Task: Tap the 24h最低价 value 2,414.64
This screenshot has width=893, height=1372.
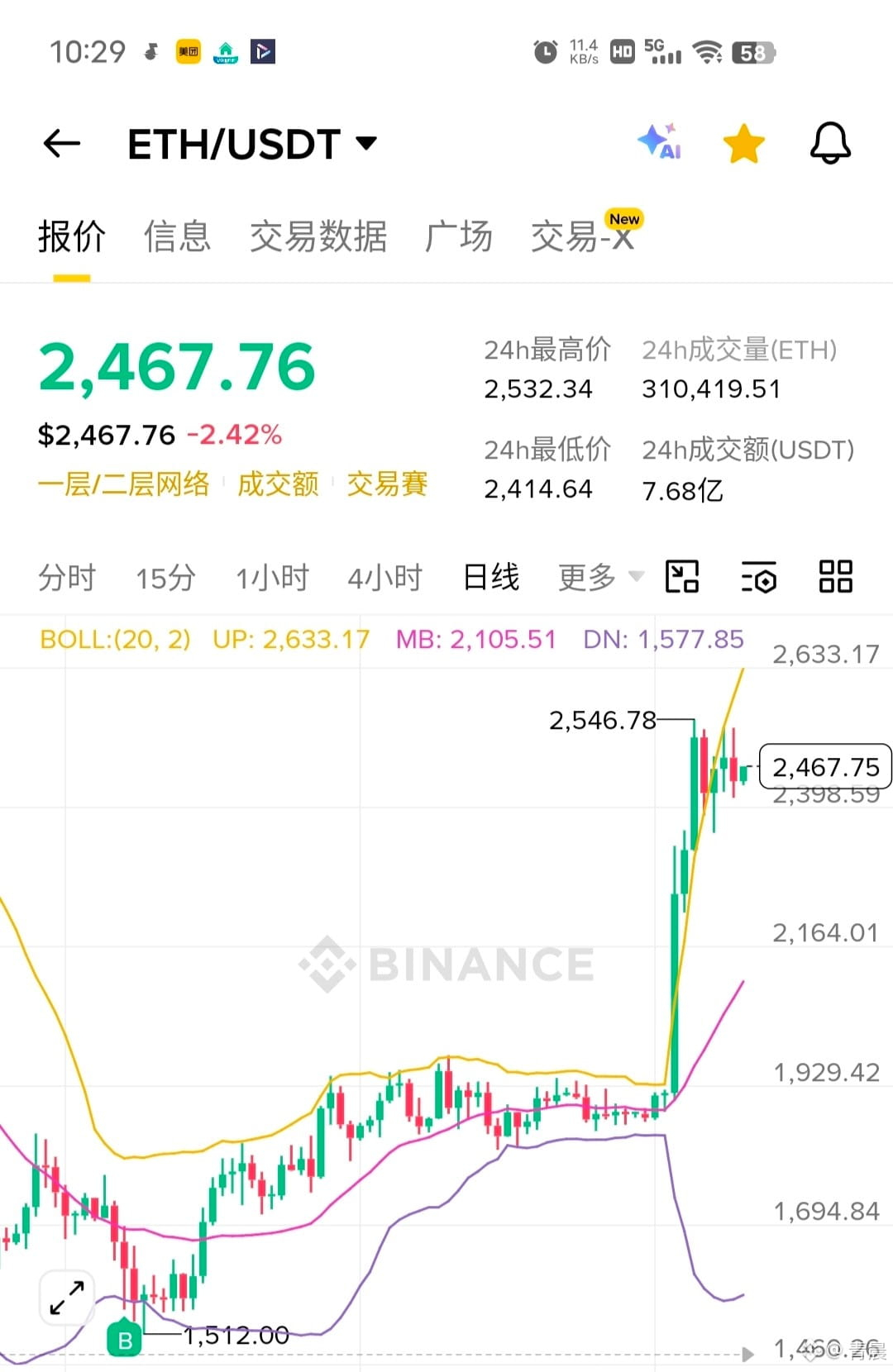Action: pos(538,488)
